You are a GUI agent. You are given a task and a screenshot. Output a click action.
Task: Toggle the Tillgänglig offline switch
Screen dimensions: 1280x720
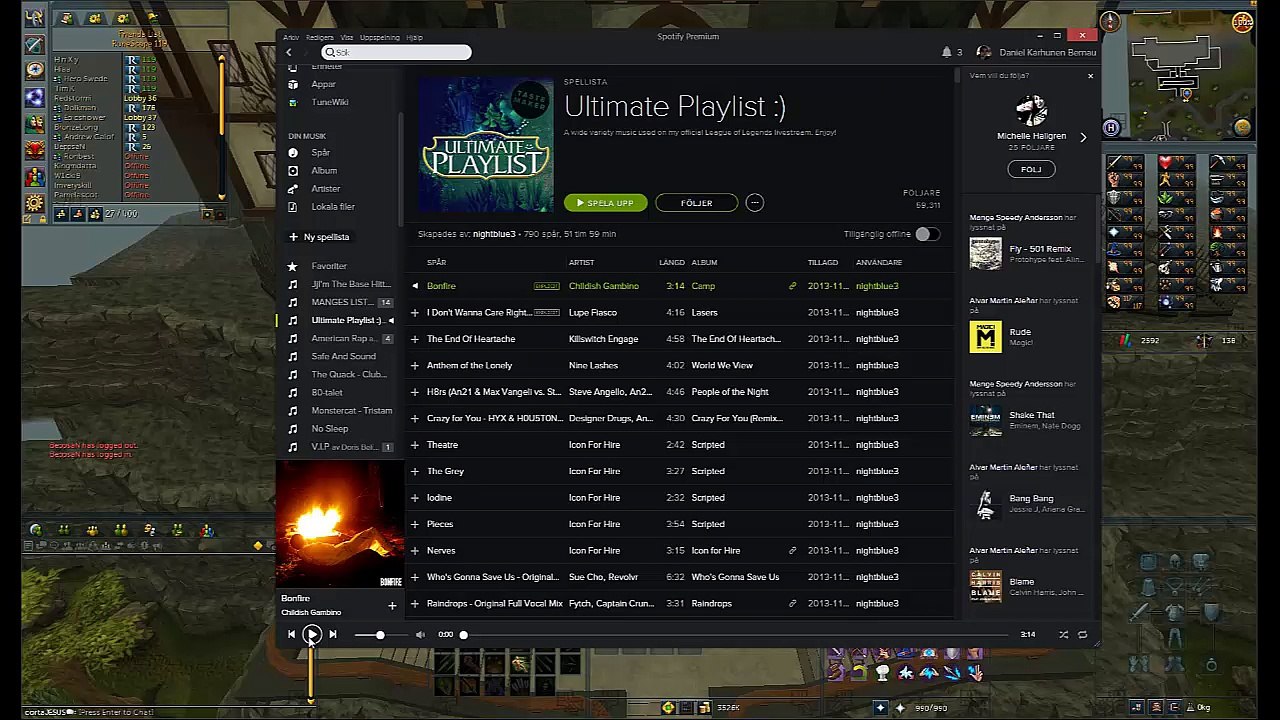(x=927, y=234)
